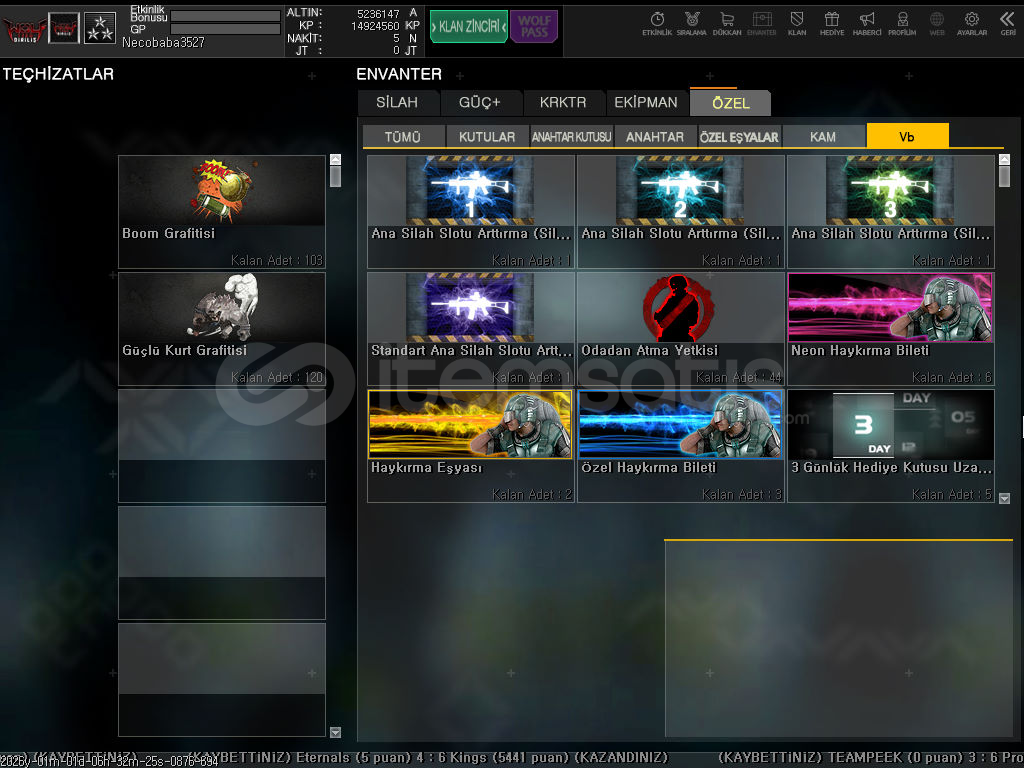Open the Profilim profile icon

pyautogui.click(x=902, y=24)
